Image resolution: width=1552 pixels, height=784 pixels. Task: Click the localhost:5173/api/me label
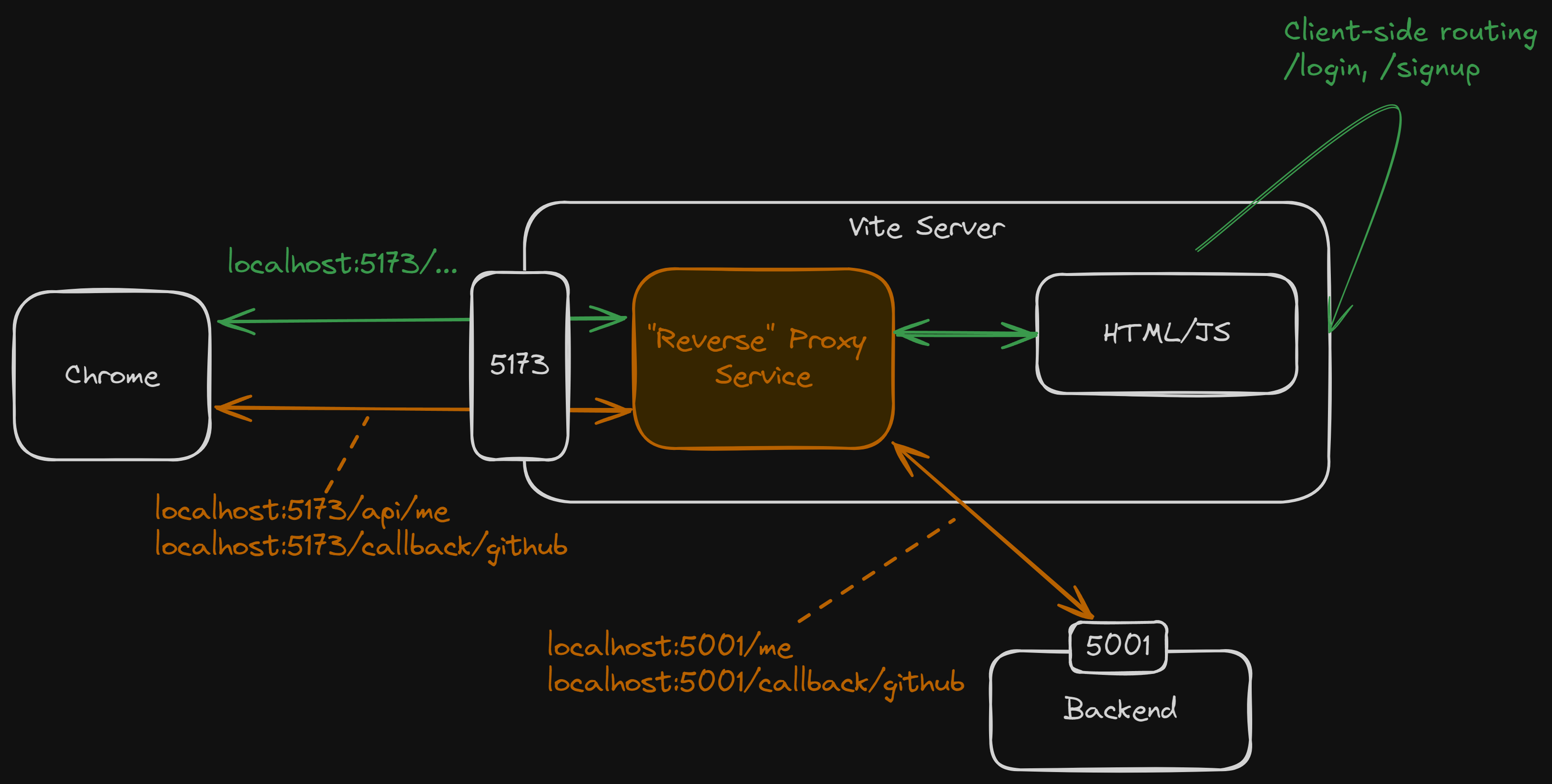coord(301,511)
